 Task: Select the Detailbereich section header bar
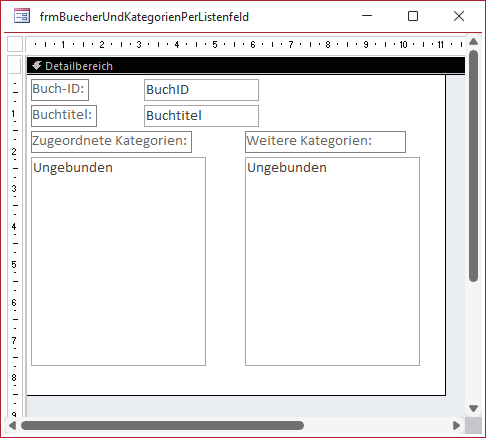click(x=246, y=66)
